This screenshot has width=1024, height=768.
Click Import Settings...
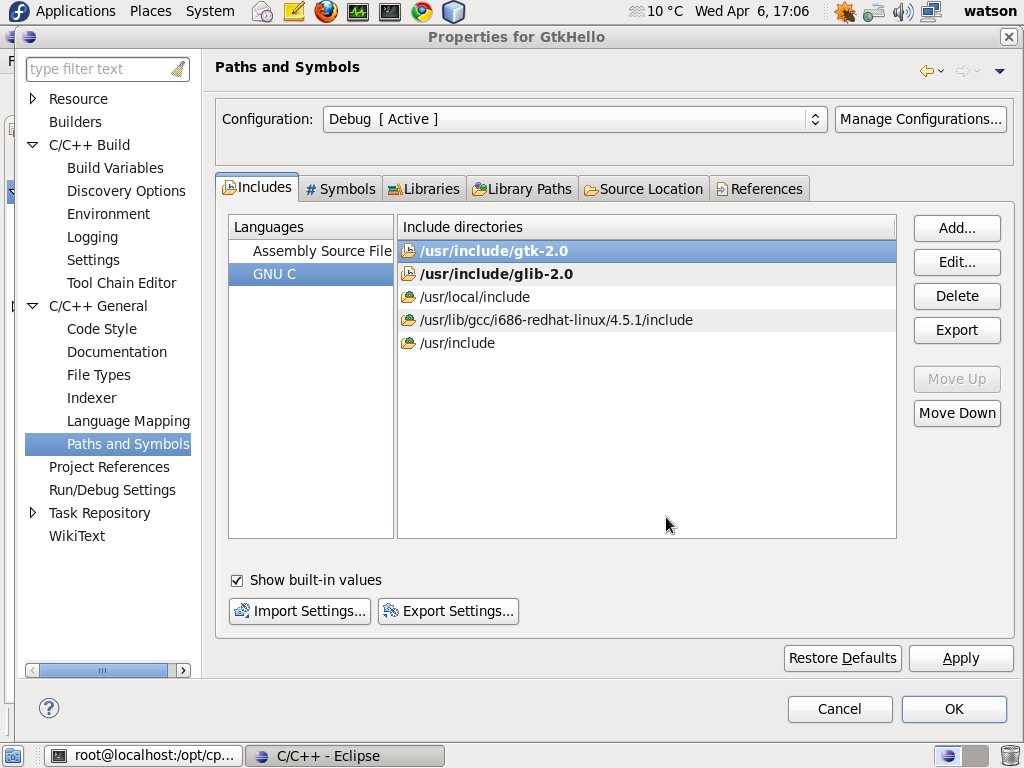300,611
